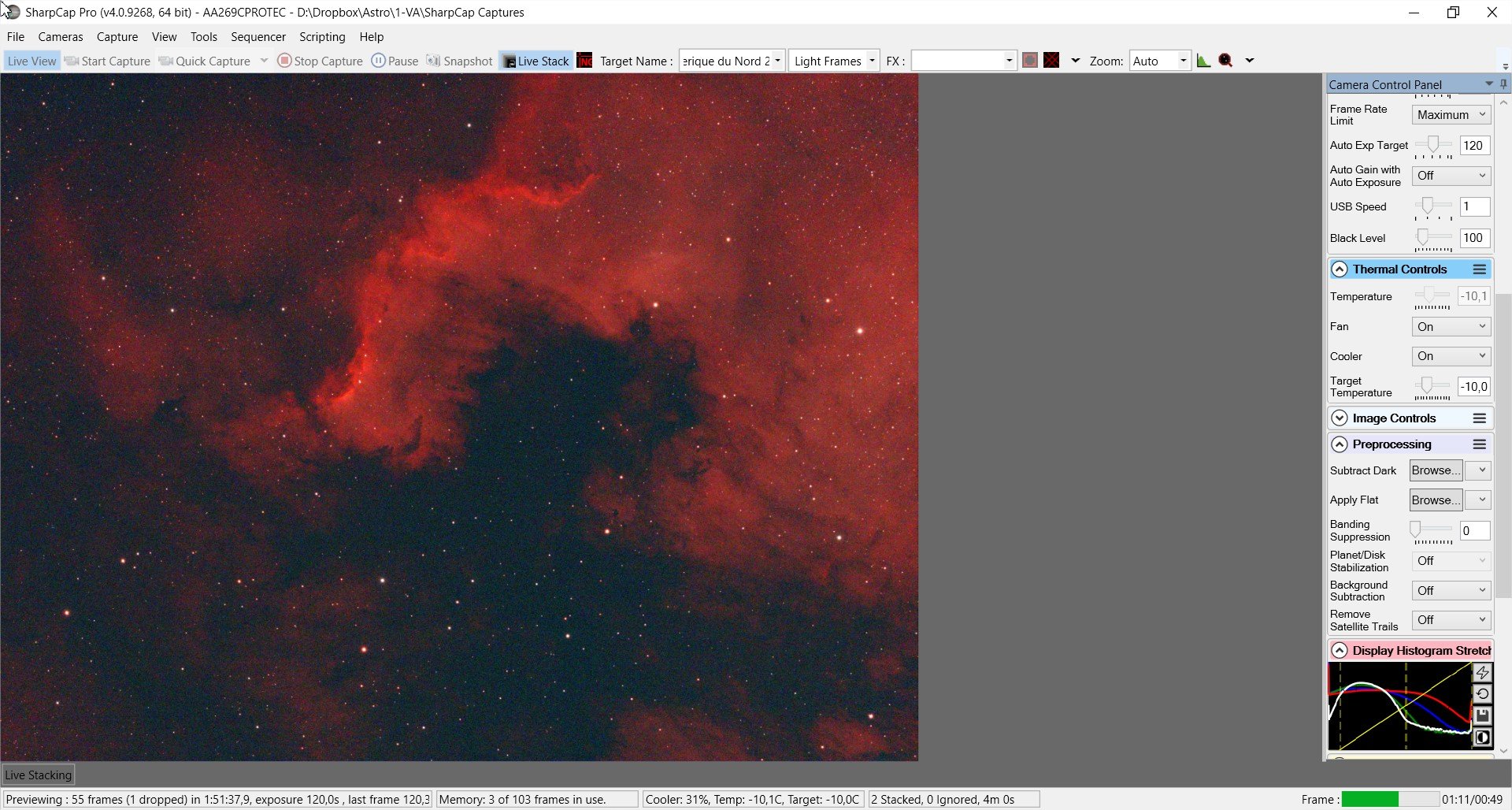This screenshot has height=810, width=1512.
Task: Adjust the Black Level slider
Action: pyautogui.click(x=1432, y=238)
